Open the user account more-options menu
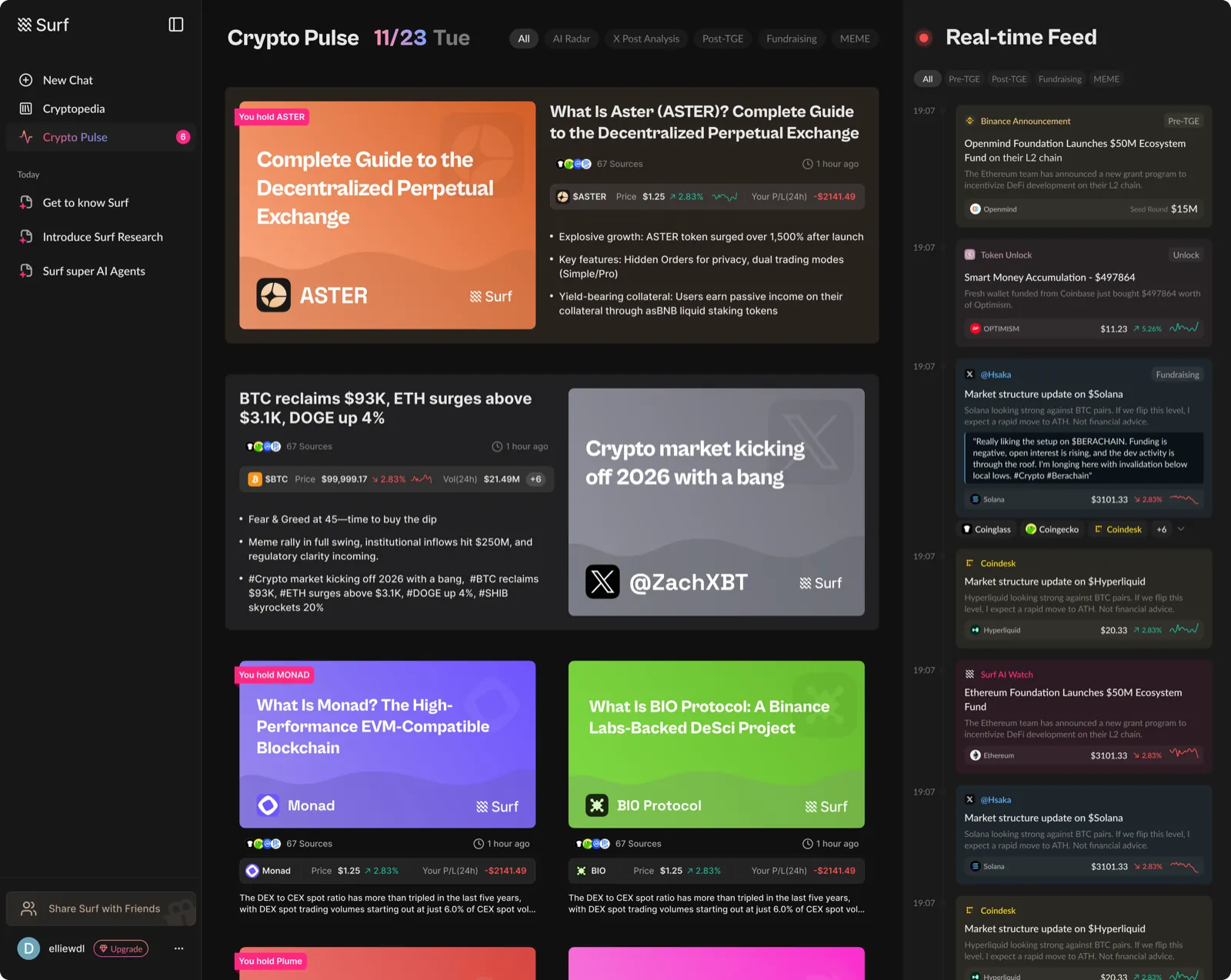This screenshot has width=1231, height=980. click(x=178, y=948)
